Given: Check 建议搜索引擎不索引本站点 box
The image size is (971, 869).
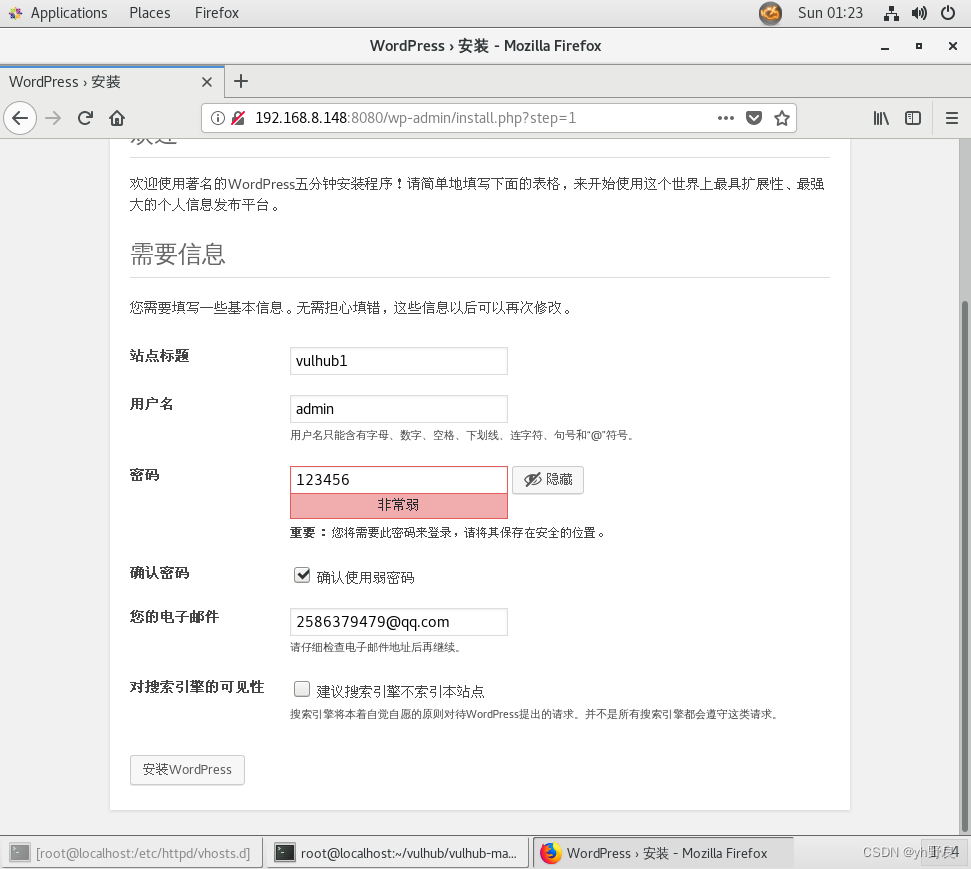Looking at the screenshot, I should (302, 689).
